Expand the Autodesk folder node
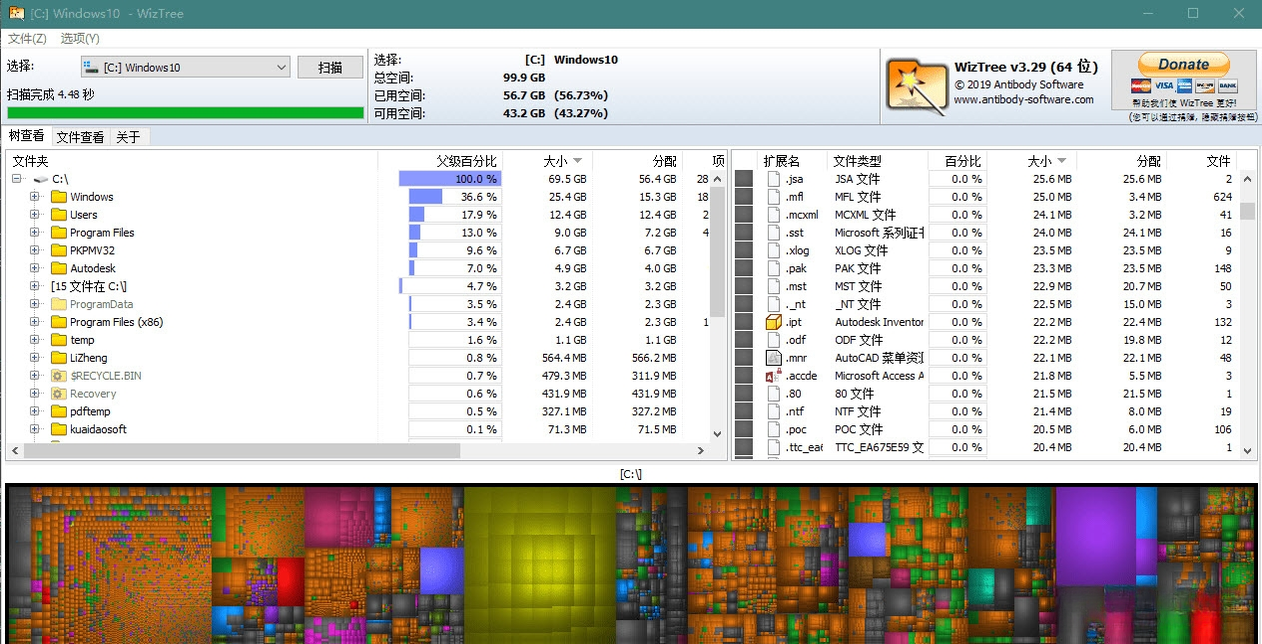 [x=35, y=268]
